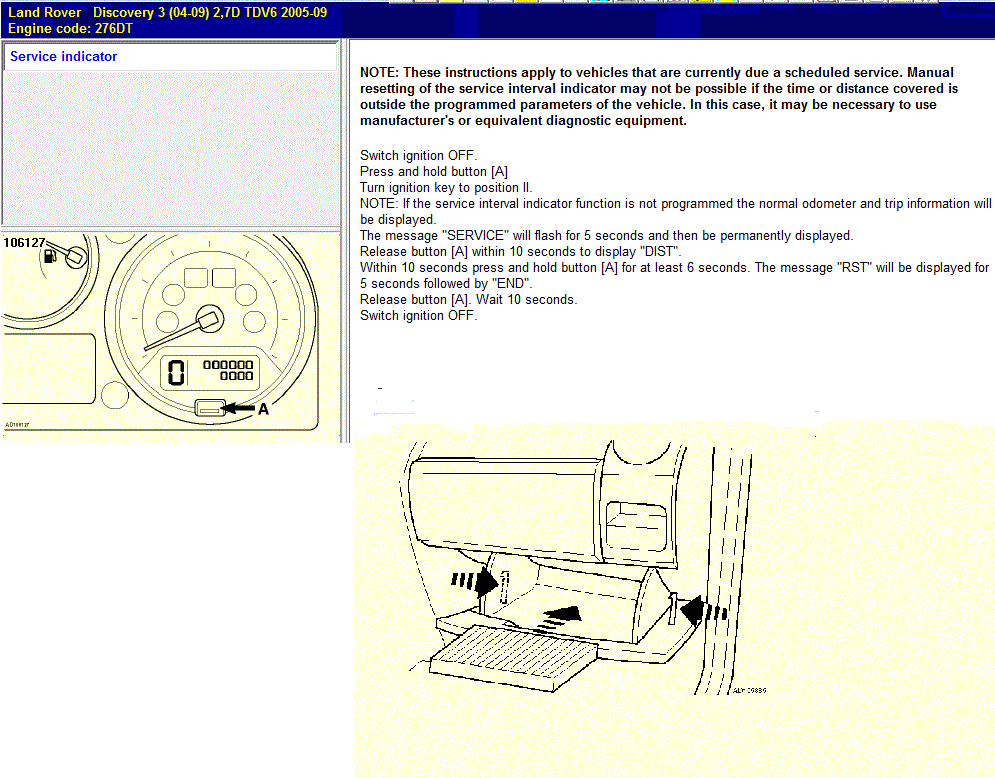Click the letter A label beside arrow
The width and height of the screenshot is (995, 778).
click(264, 409)
